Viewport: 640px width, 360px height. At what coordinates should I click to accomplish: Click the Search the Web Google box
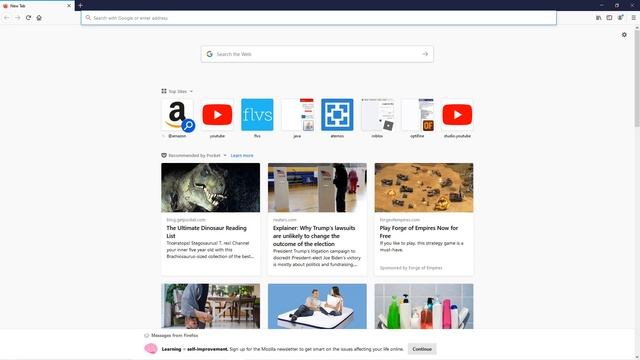[317, 54]
